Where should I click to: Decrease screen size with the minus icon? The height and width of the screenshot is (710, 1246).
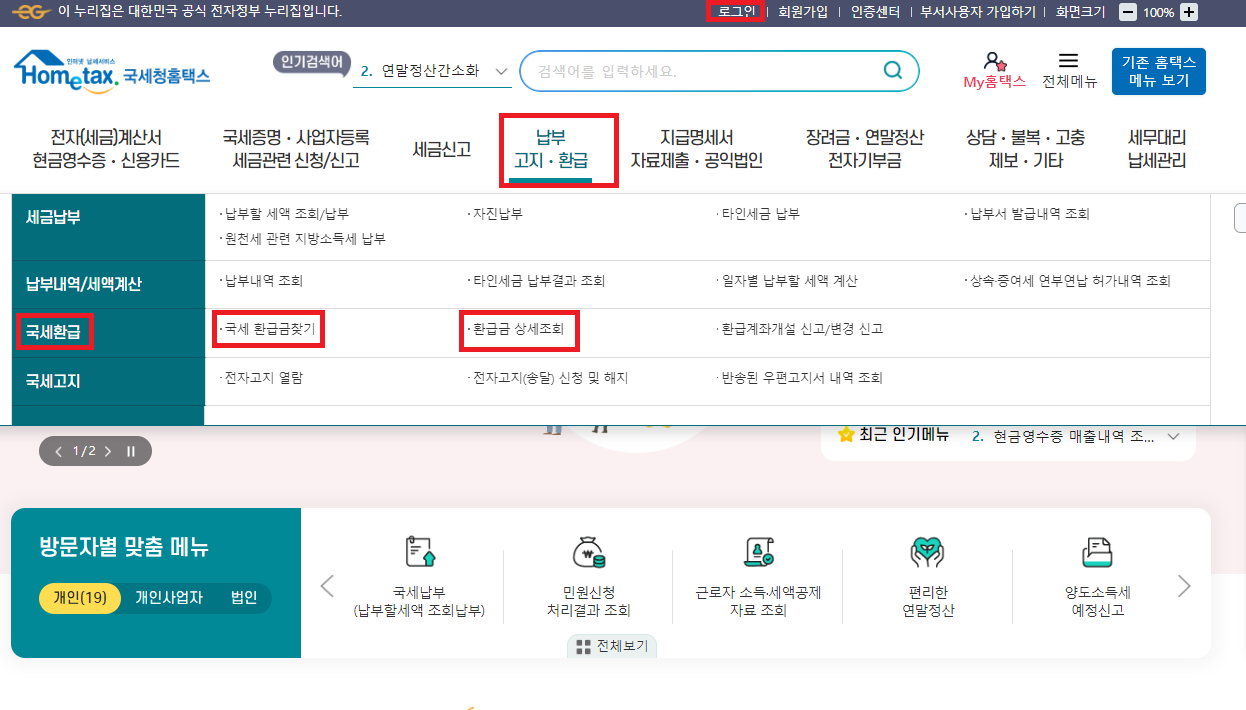[1130, 11]
